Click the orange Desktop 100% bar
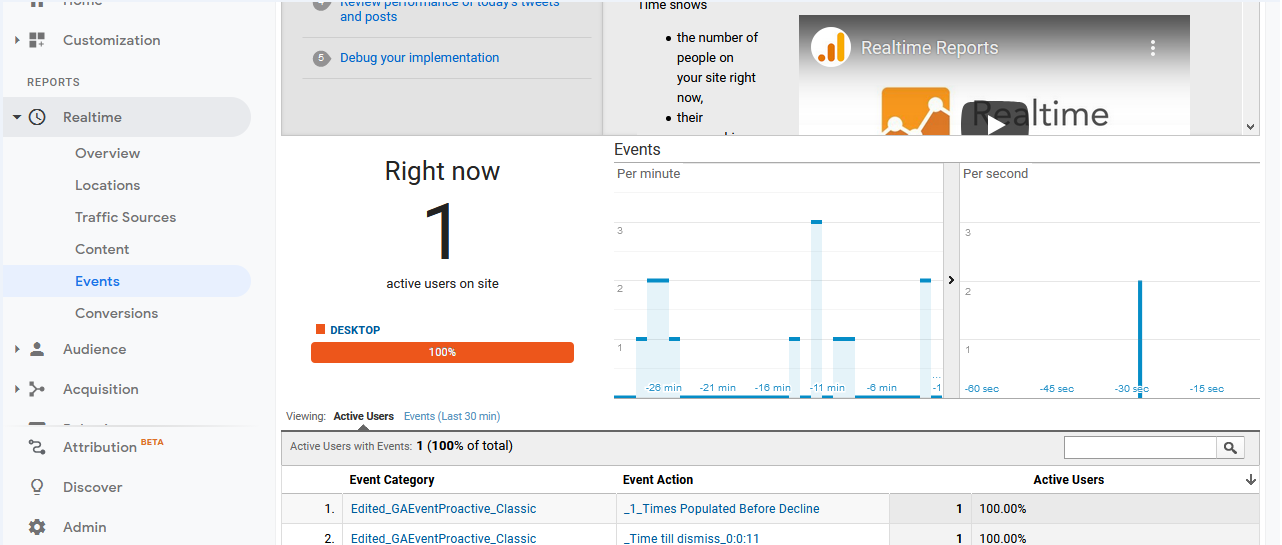This screenshot has height=545, width=1282. pyautogui.click(x=442, y=352)
